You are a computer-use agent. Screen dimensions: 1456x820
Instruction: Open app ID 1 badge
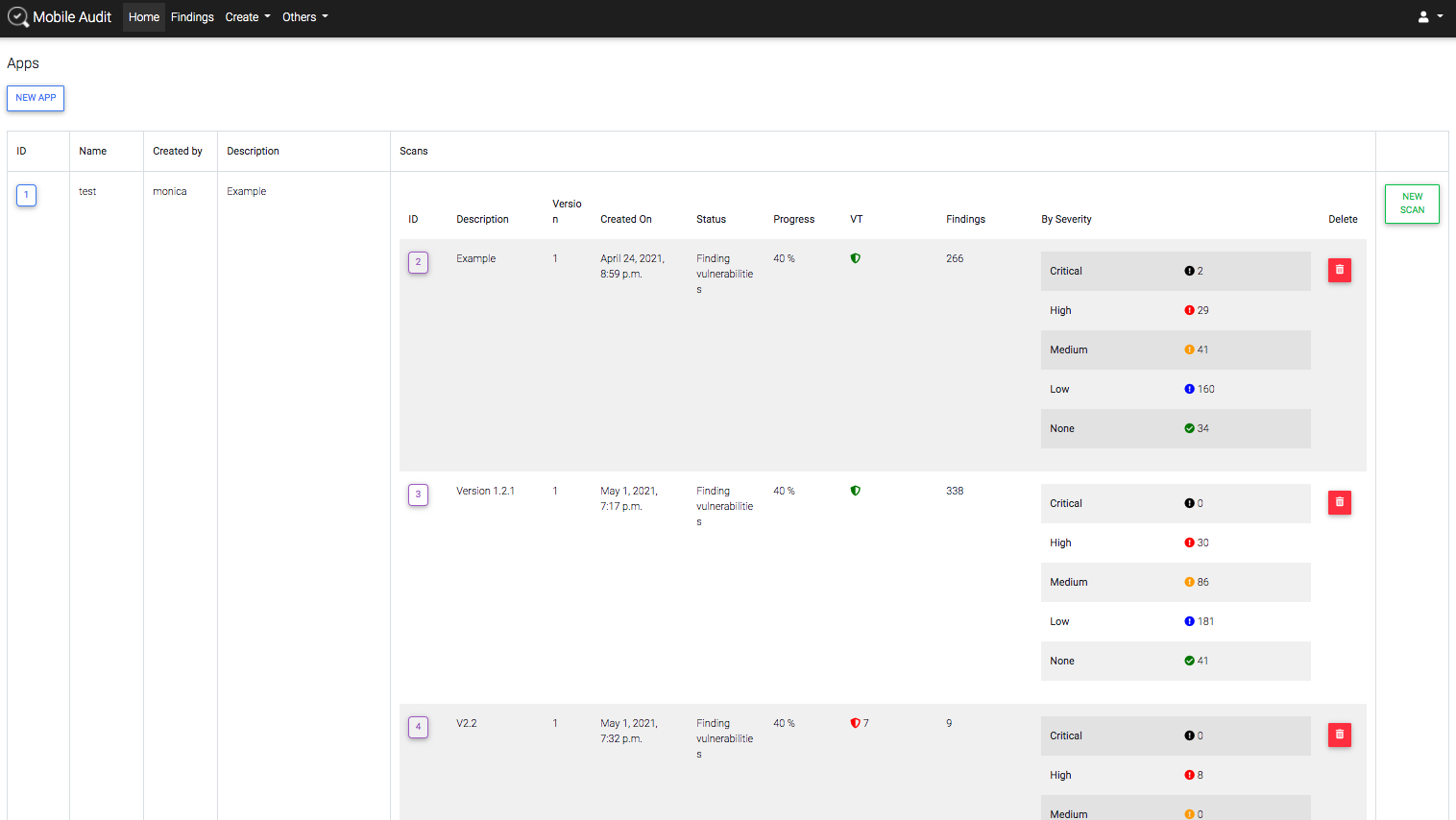click(x=26, y=195)
